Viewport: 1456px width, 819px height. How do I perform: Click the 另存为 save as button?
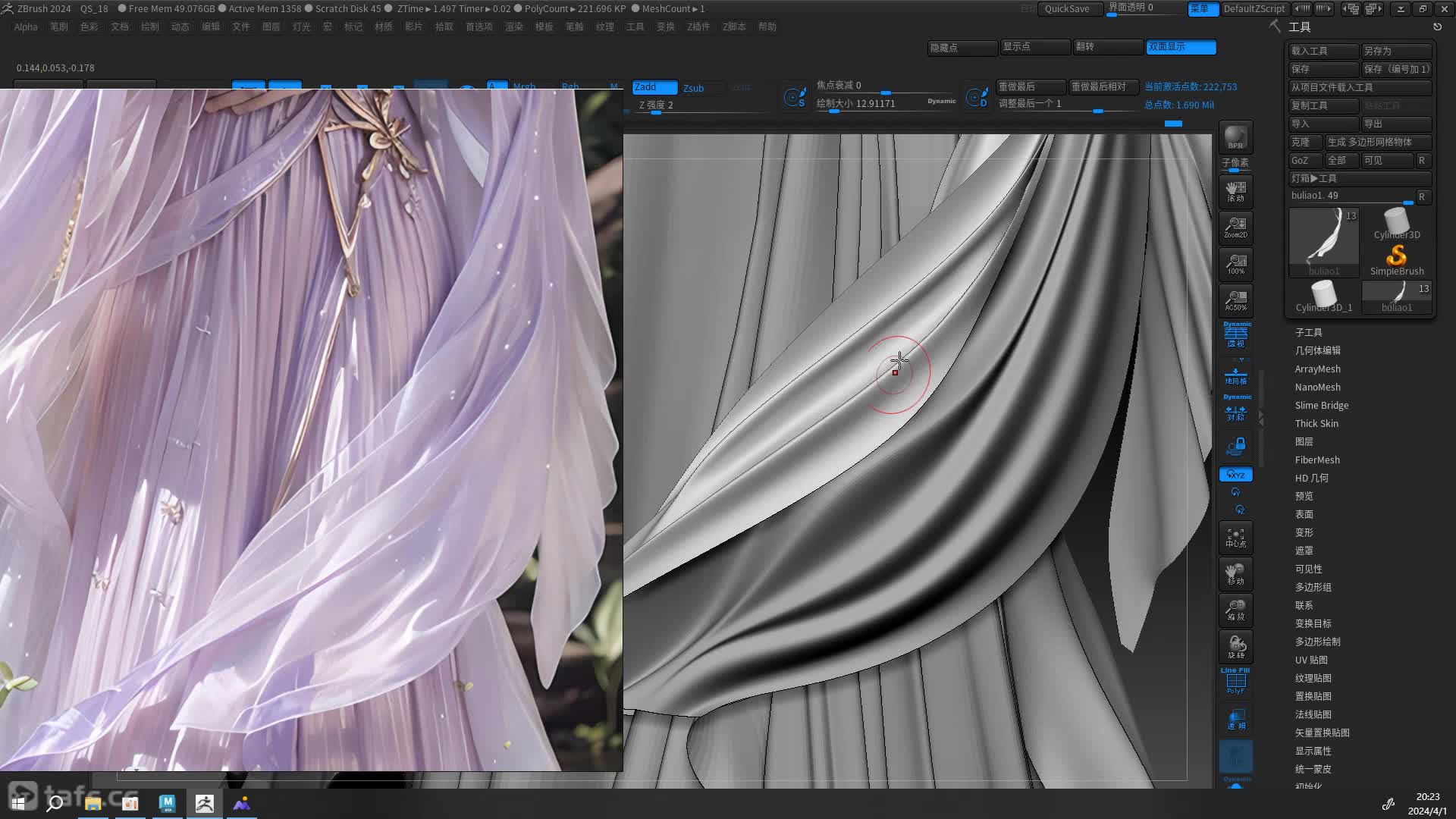(1397, 51)
